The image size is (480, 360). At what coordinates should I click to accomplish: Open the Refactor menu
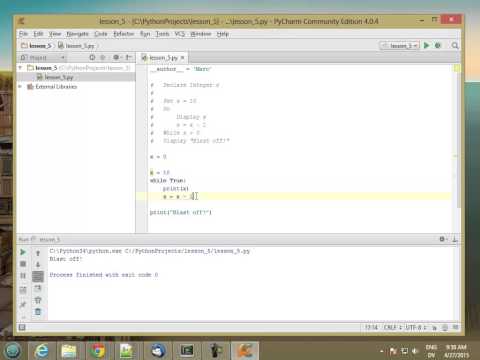(x=124, y=34)
